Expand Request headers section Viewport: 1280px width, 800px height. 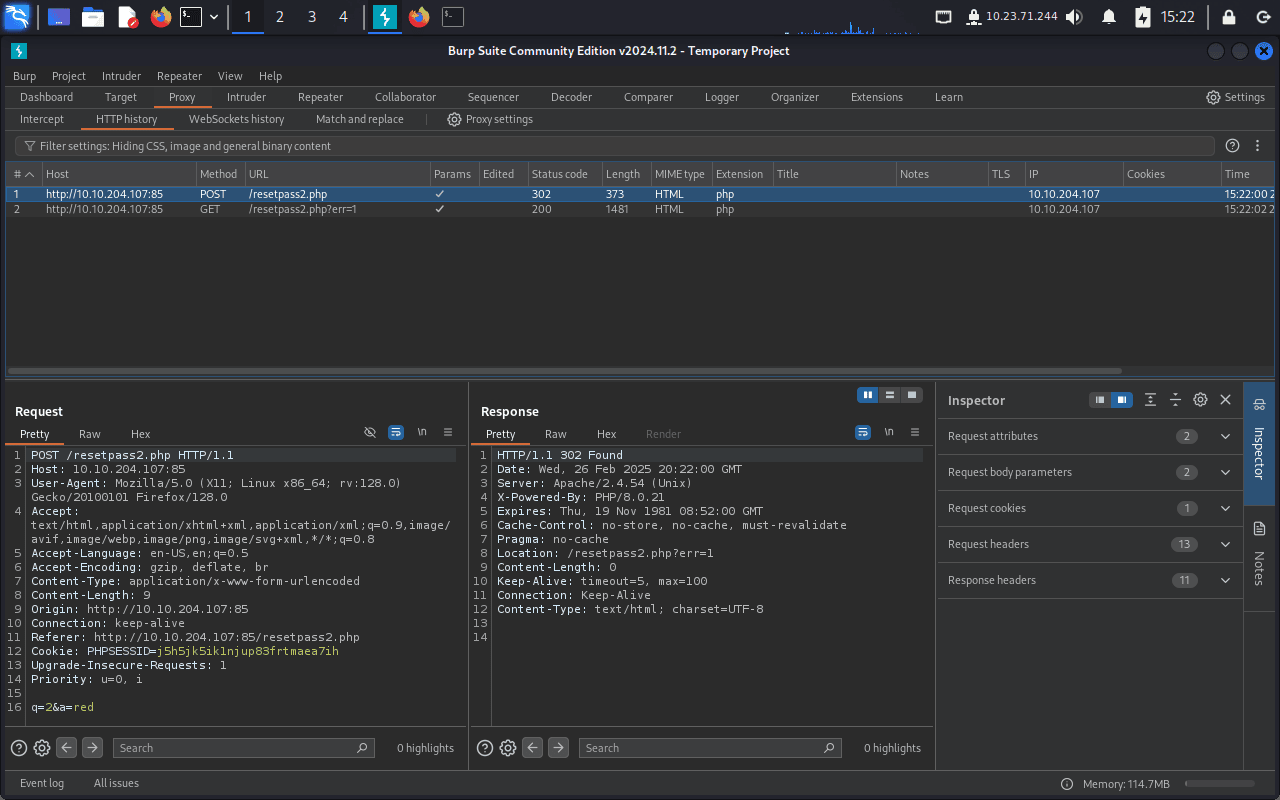pyautogui.click(x=1090, y=544)
